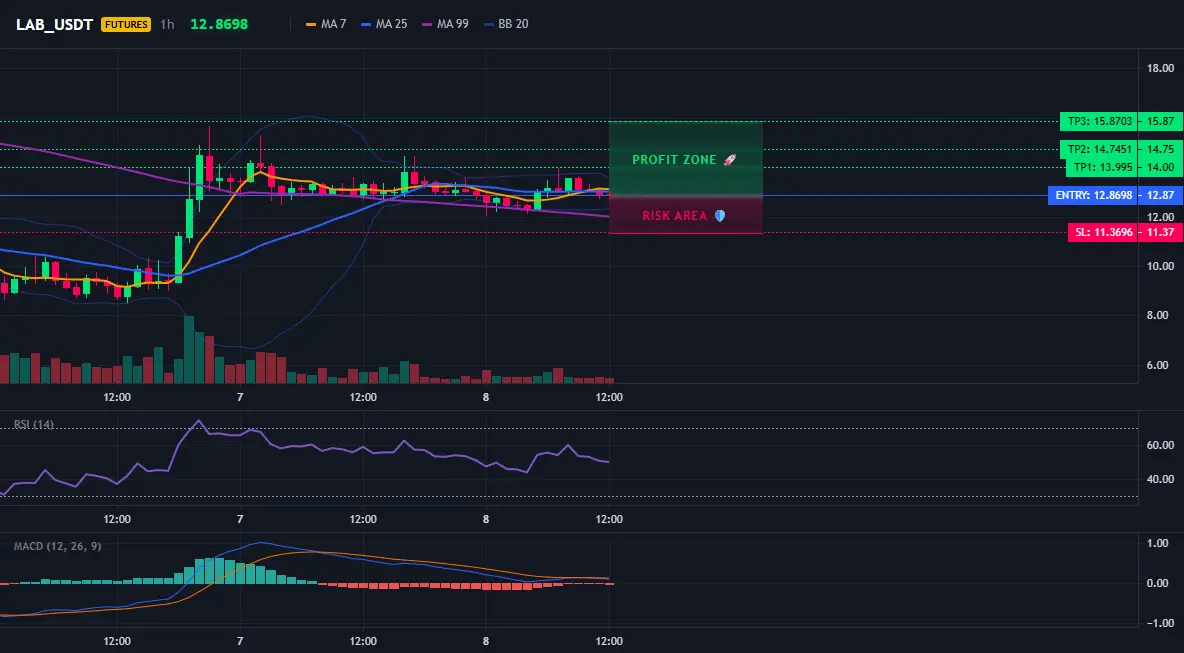Toggle the BB 20 legend entry
The width and height of the screenshot is (1184, 653).
(506, 24)
